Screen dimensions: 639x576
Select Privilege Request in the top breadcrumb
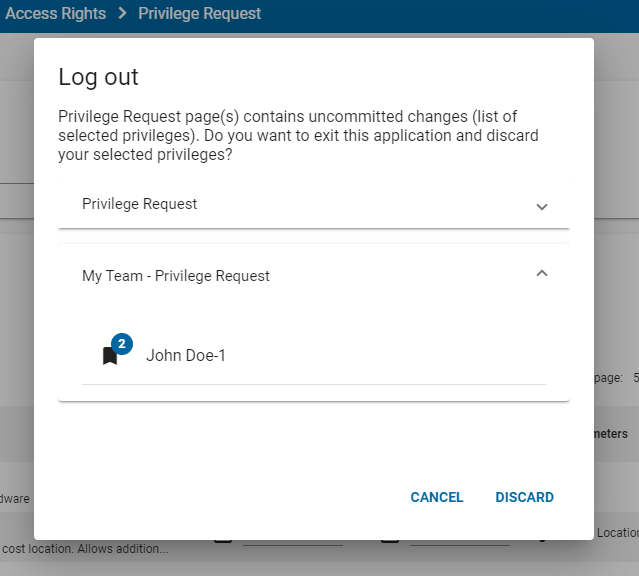[x=199, y=14]
